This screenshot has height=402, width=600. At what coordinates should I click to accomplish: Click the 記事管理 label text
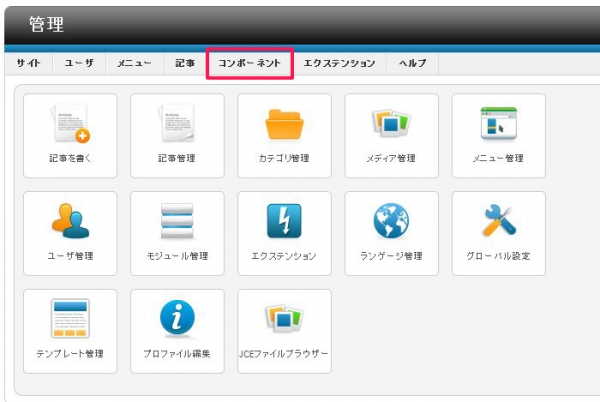tap(177, 158)
